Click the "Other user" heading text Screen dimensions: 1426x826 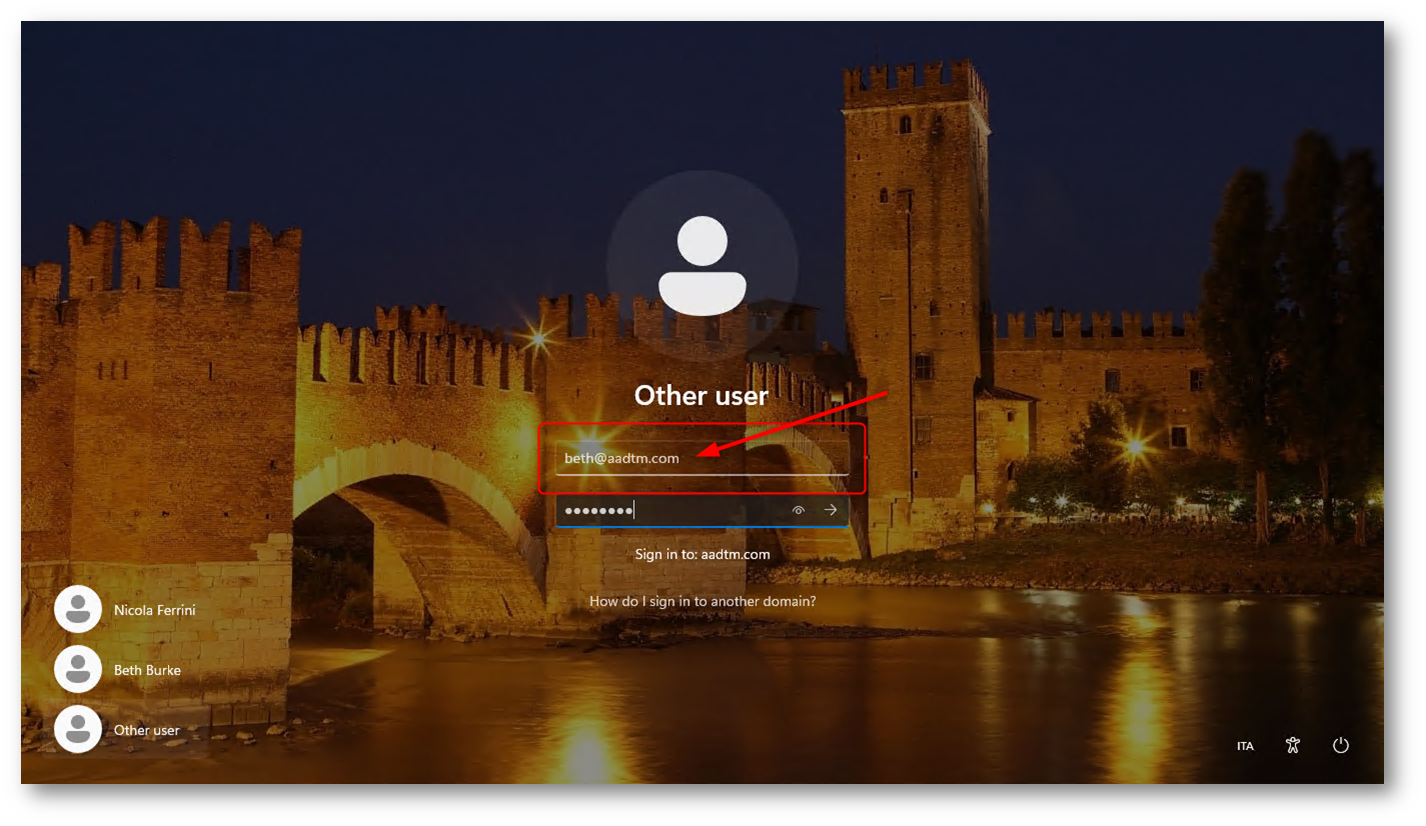pos(700,395)
